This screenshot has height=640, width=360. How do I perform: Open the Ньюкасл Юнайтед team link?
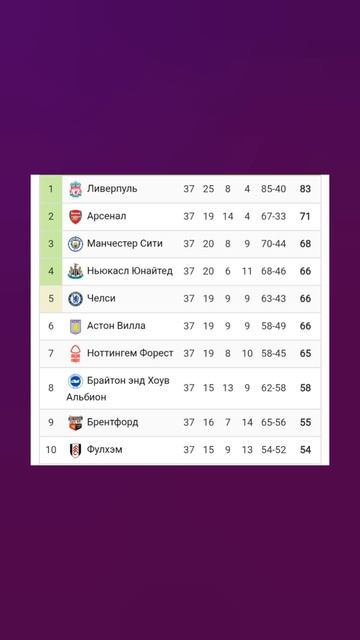[x=130, y=271]
